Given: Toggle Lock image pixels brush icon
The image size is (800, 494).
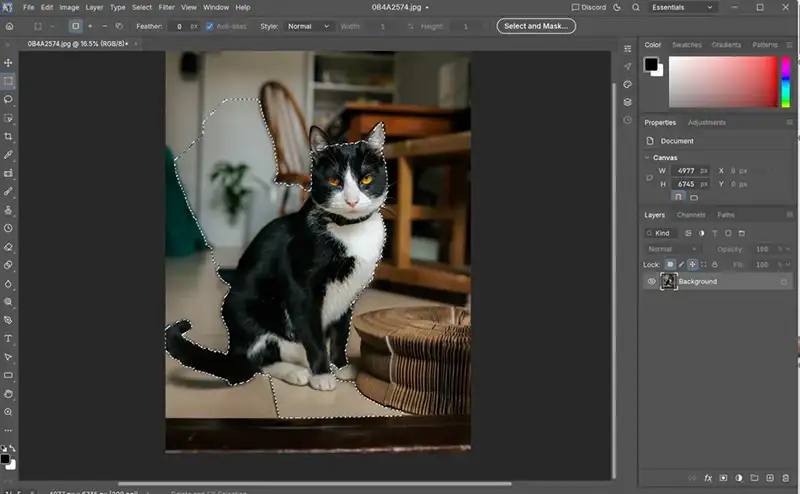Looking at the screenshot, I should (x=681, y=264).
